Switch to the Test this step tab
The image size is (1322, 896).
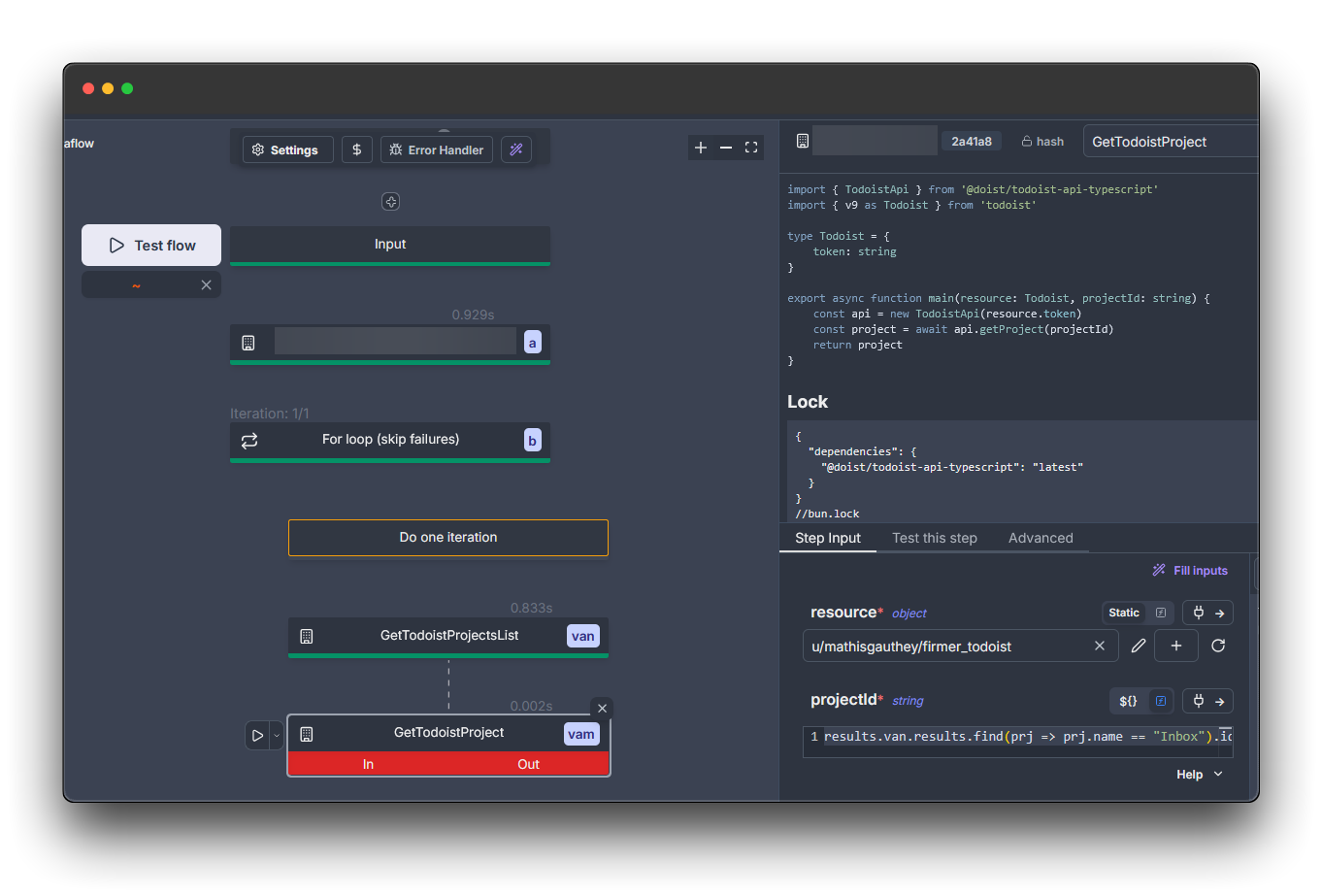[935, 538]
